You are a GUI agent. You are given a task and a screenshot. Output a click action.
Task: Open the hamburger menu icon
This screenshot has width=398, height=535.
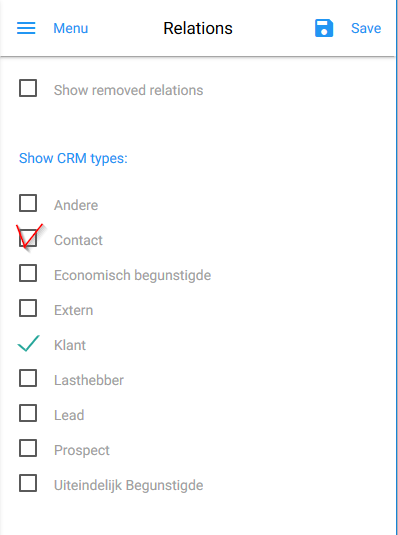pyautogui.click(x=26, y=28)
